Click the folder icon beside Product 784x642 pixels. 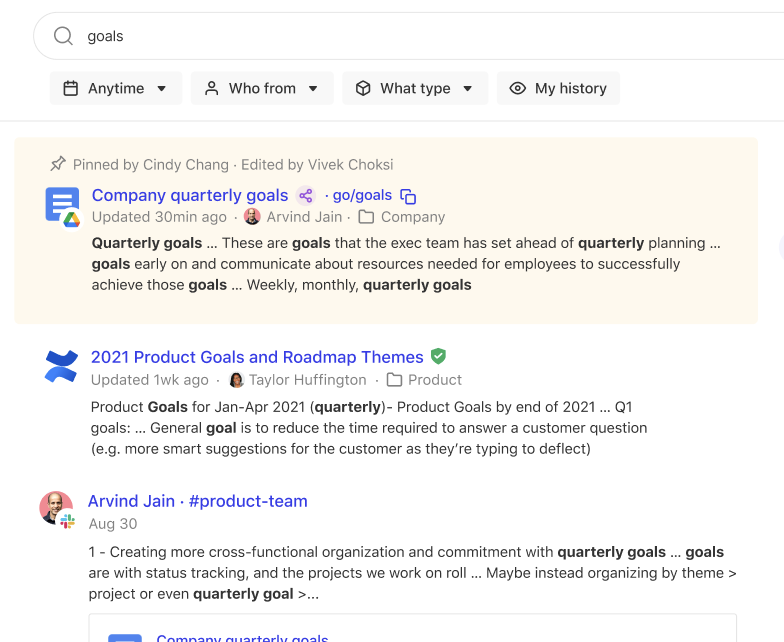(394, 380)
